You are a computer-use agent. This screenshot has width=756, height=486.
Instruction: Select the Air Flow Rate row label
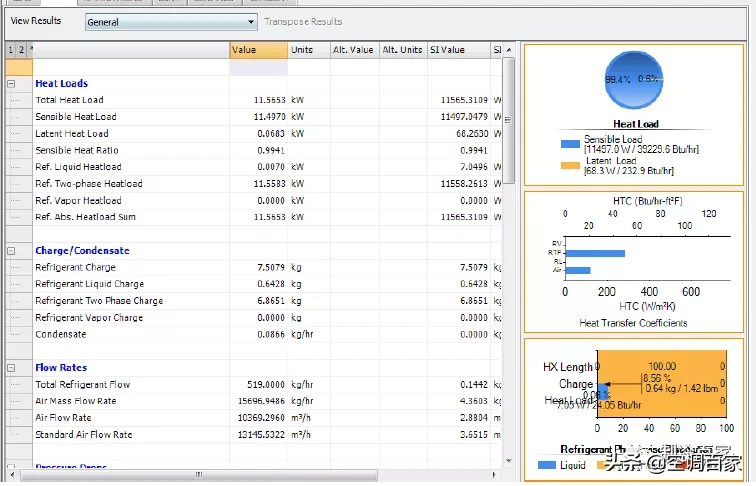point(63,418)
